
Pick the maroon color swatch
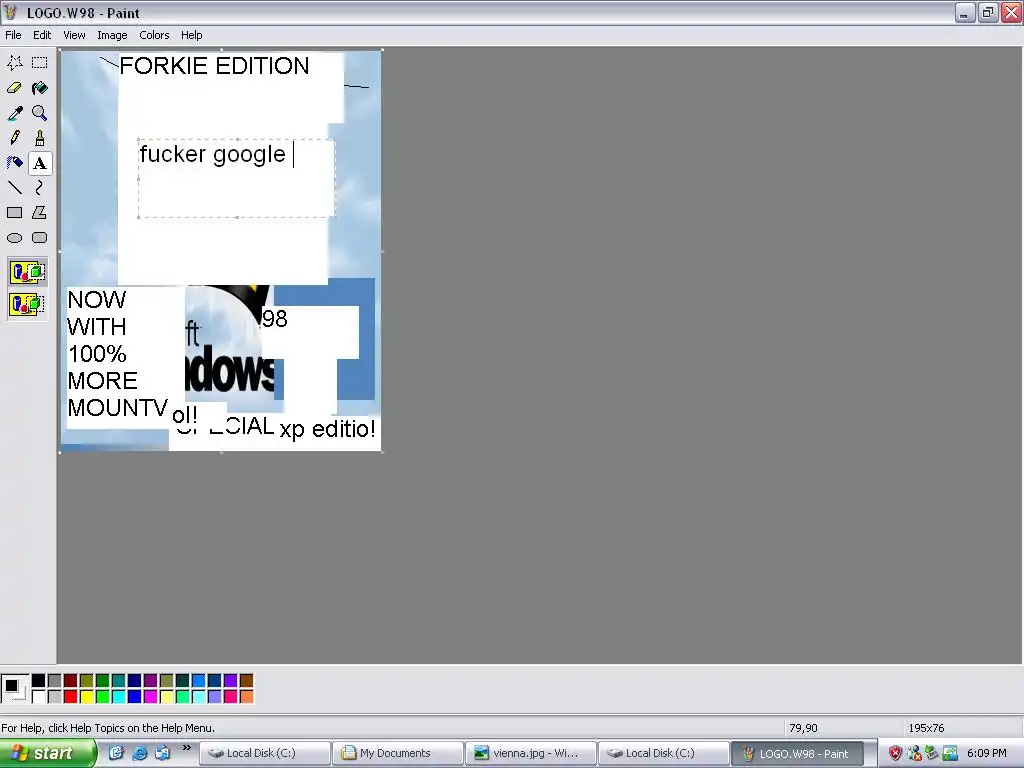click(x=71, y=681)
